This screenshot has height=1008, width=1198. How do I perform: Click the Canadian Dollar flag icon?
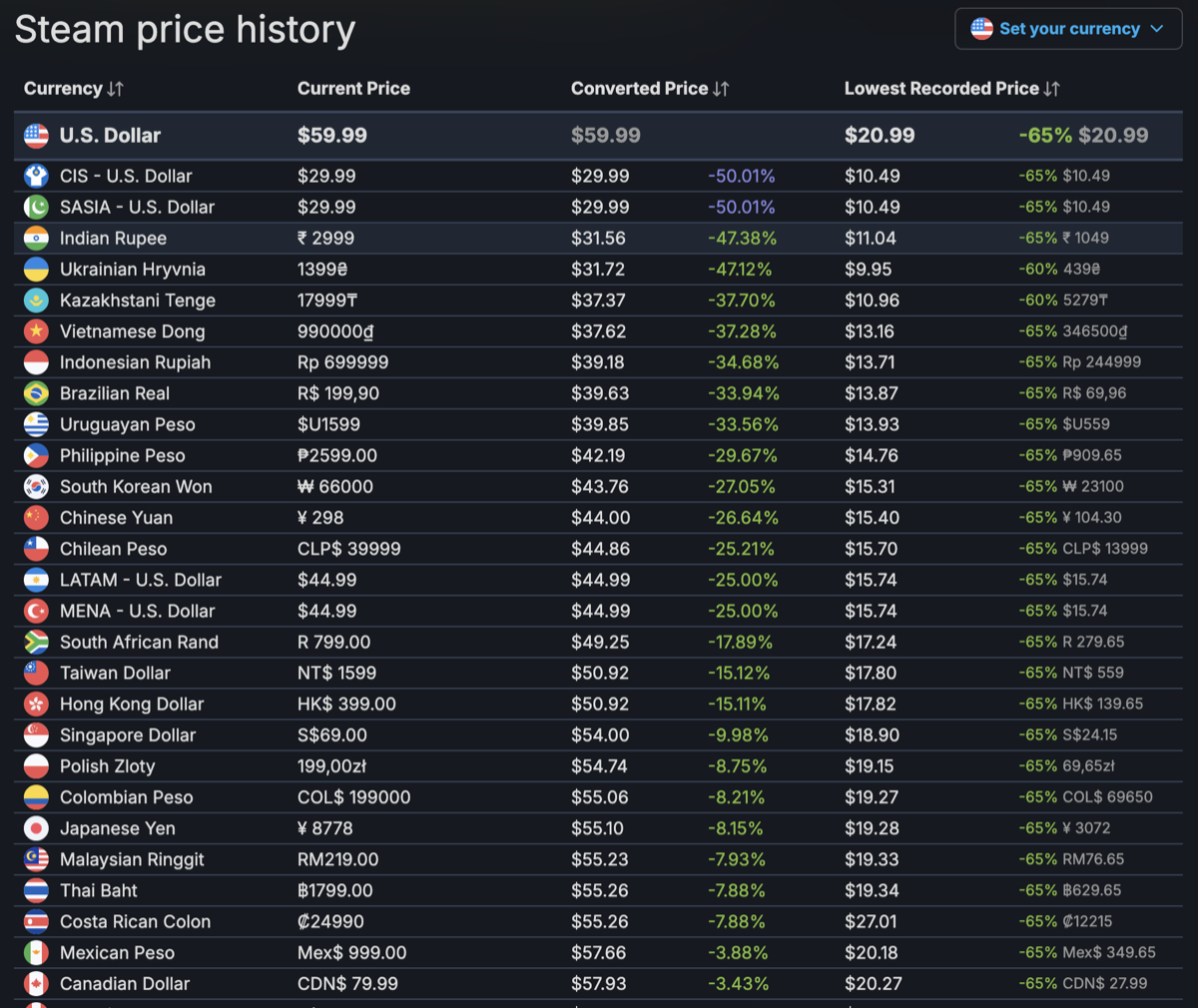click(36, 983)
